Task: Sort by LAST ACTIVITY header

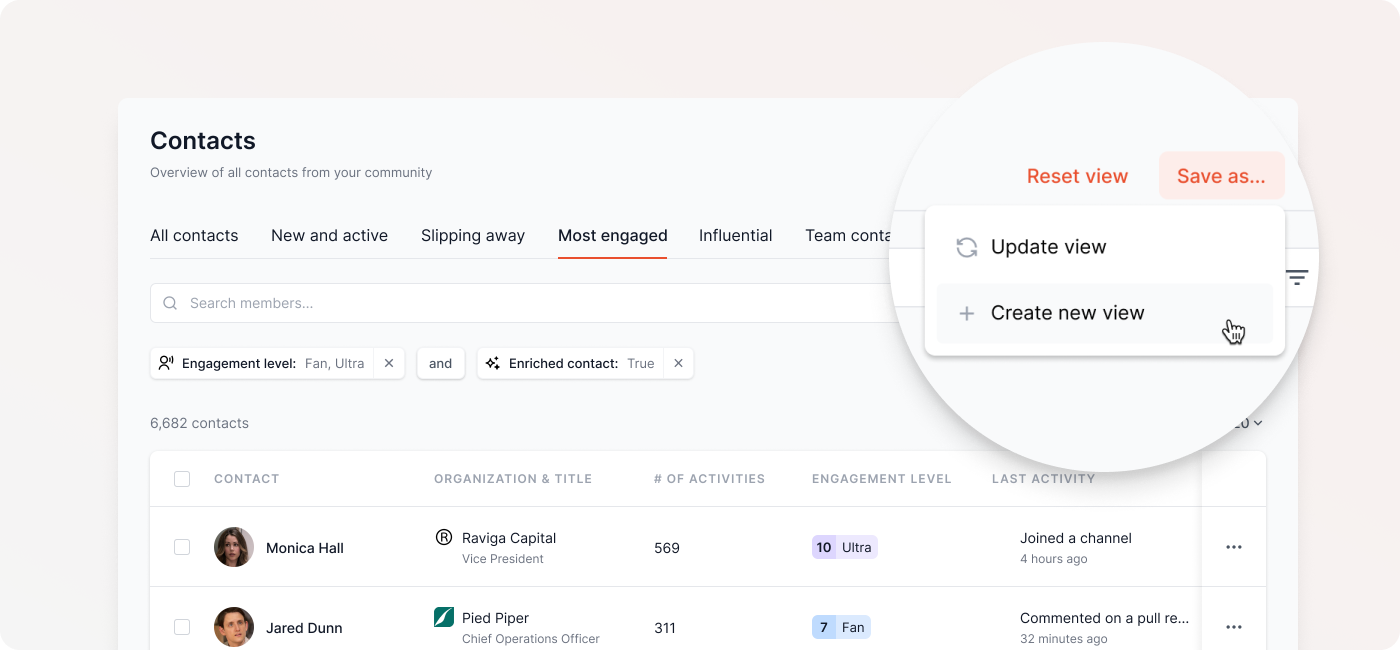Action: [x=1043, y=479]
